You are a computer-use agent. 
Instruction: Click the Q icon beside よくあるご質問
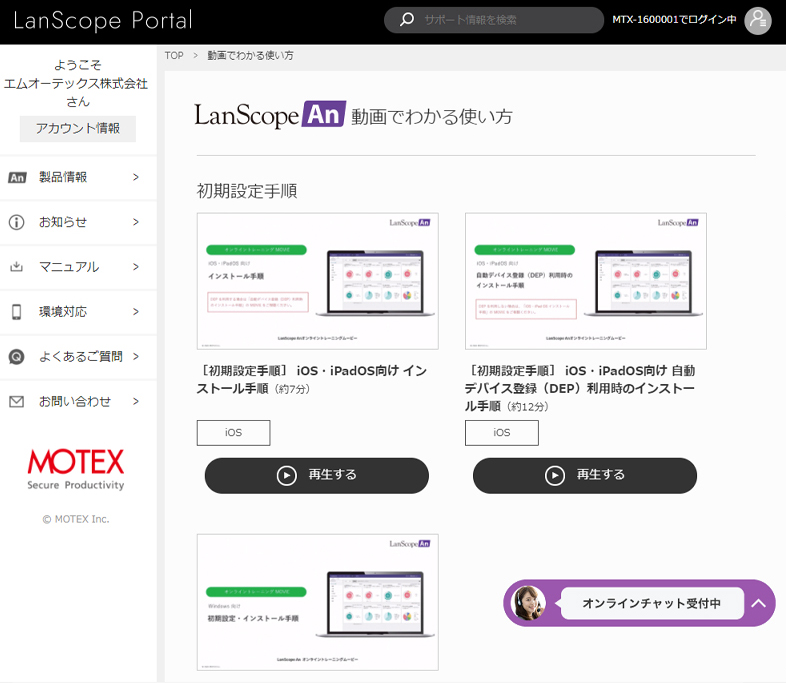[17, 357]
